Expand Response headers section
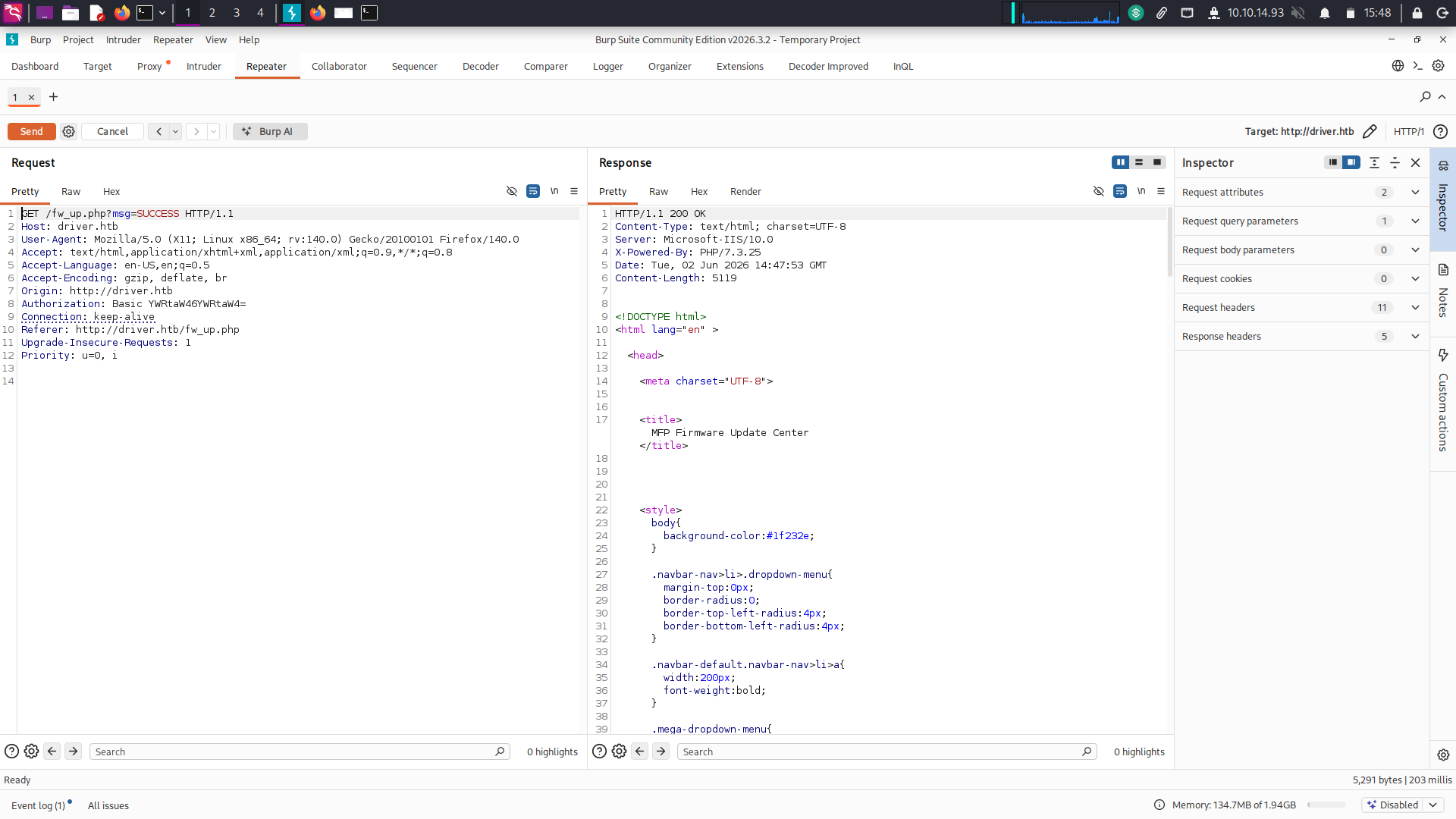 1301,336
